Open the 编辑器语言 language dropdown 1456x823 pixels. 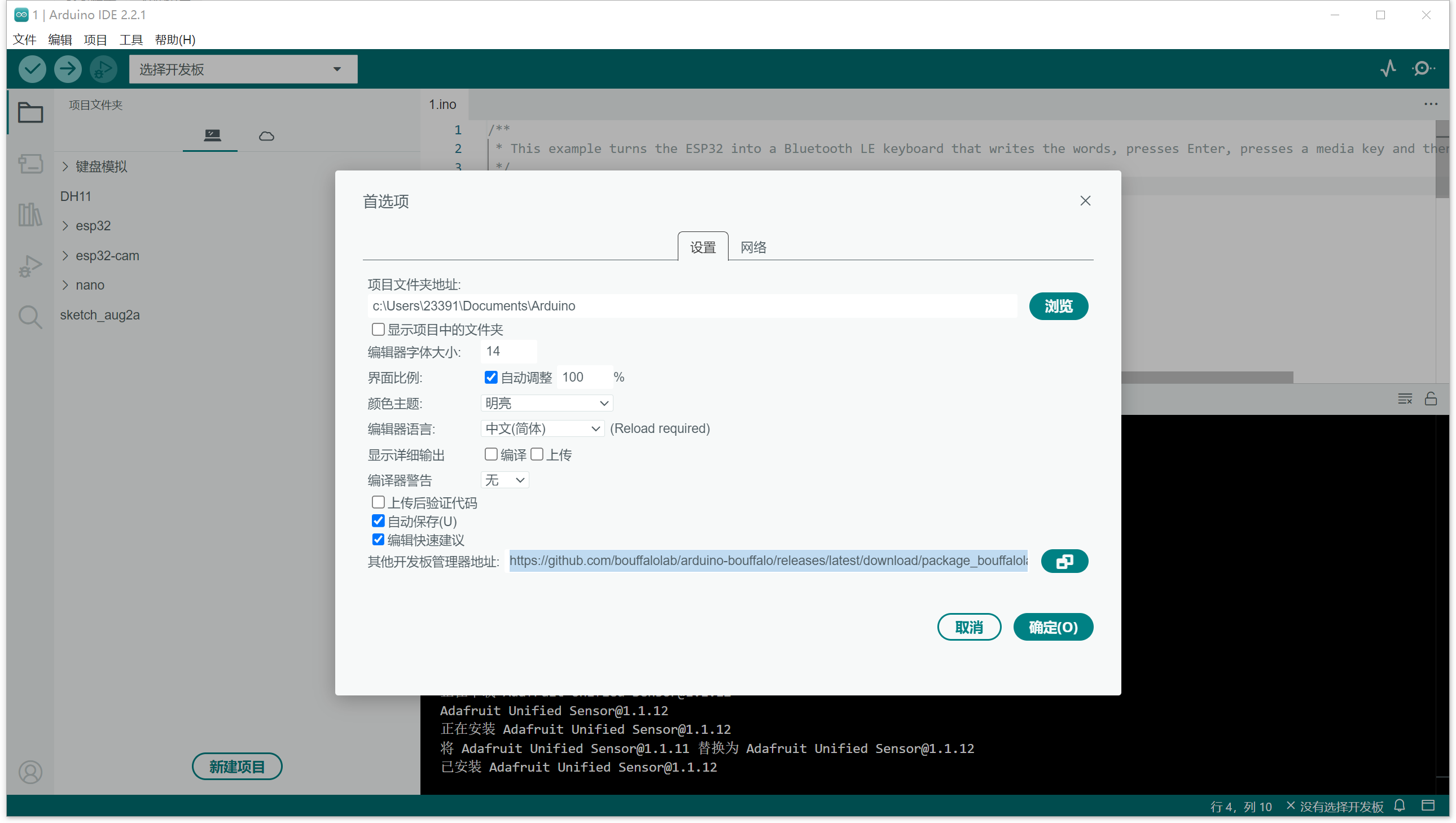pos(542,428)
